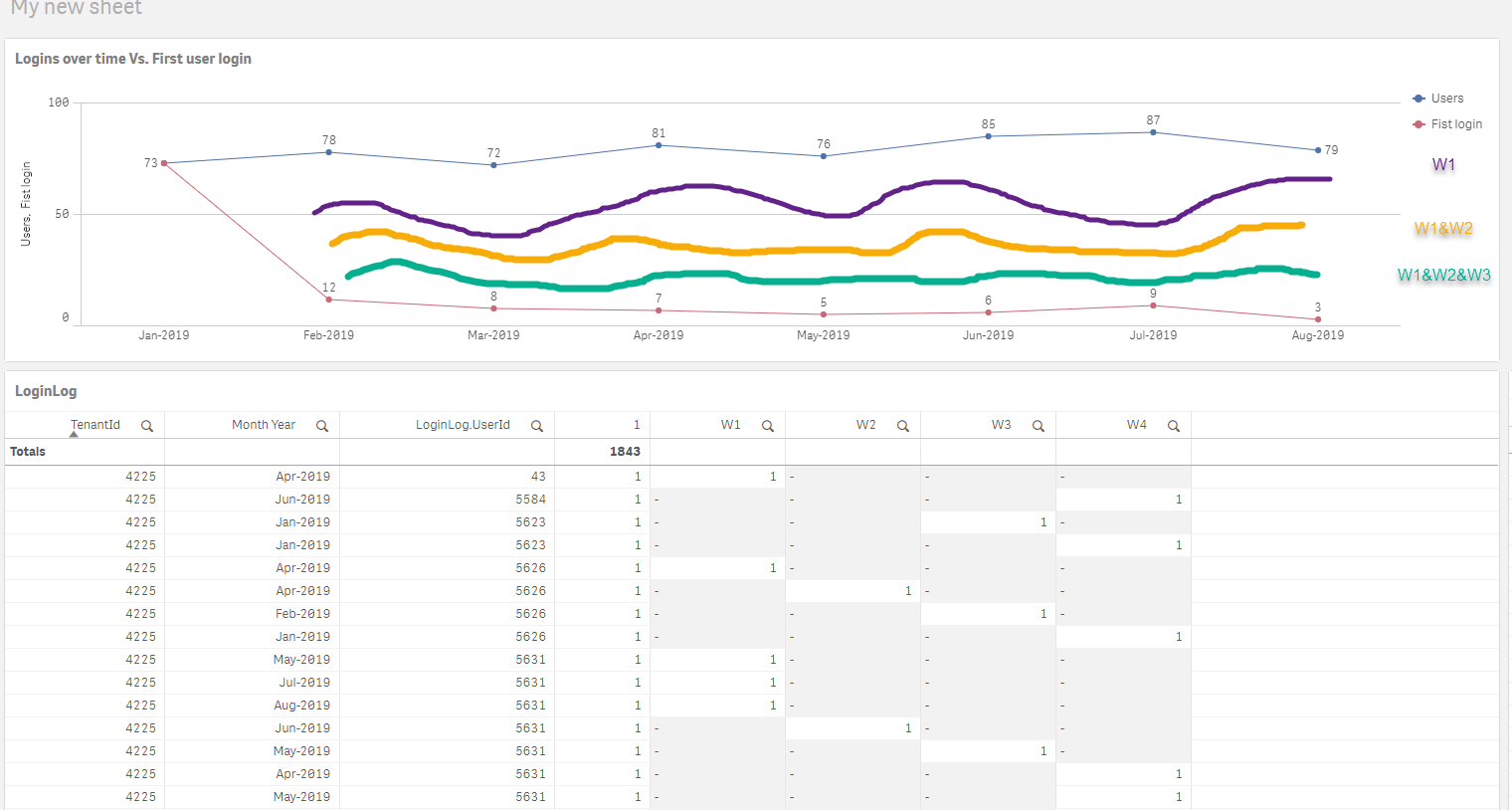Image resolution: width=1512 pixels, height=810 pixels.
Task: Open search for the TenantId column
Action: point(147,426)
